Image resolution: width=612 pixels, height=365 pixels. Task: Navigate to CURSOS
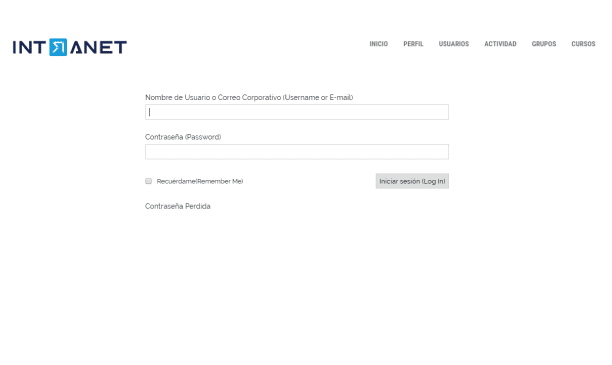[583, 44]
